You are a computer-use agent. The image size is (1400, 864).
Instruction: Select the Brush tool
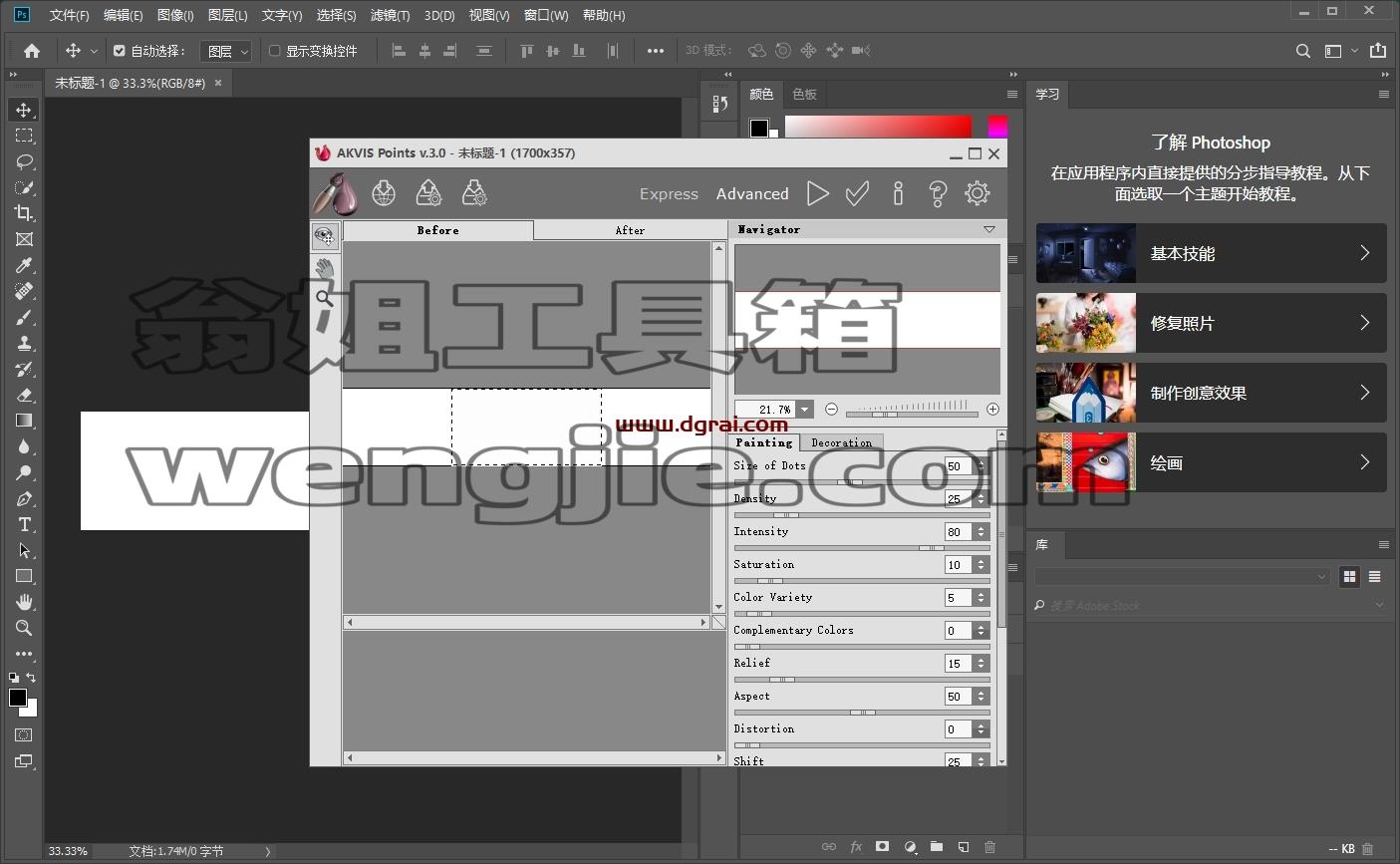pyautogui.click(x=24, y=317)
